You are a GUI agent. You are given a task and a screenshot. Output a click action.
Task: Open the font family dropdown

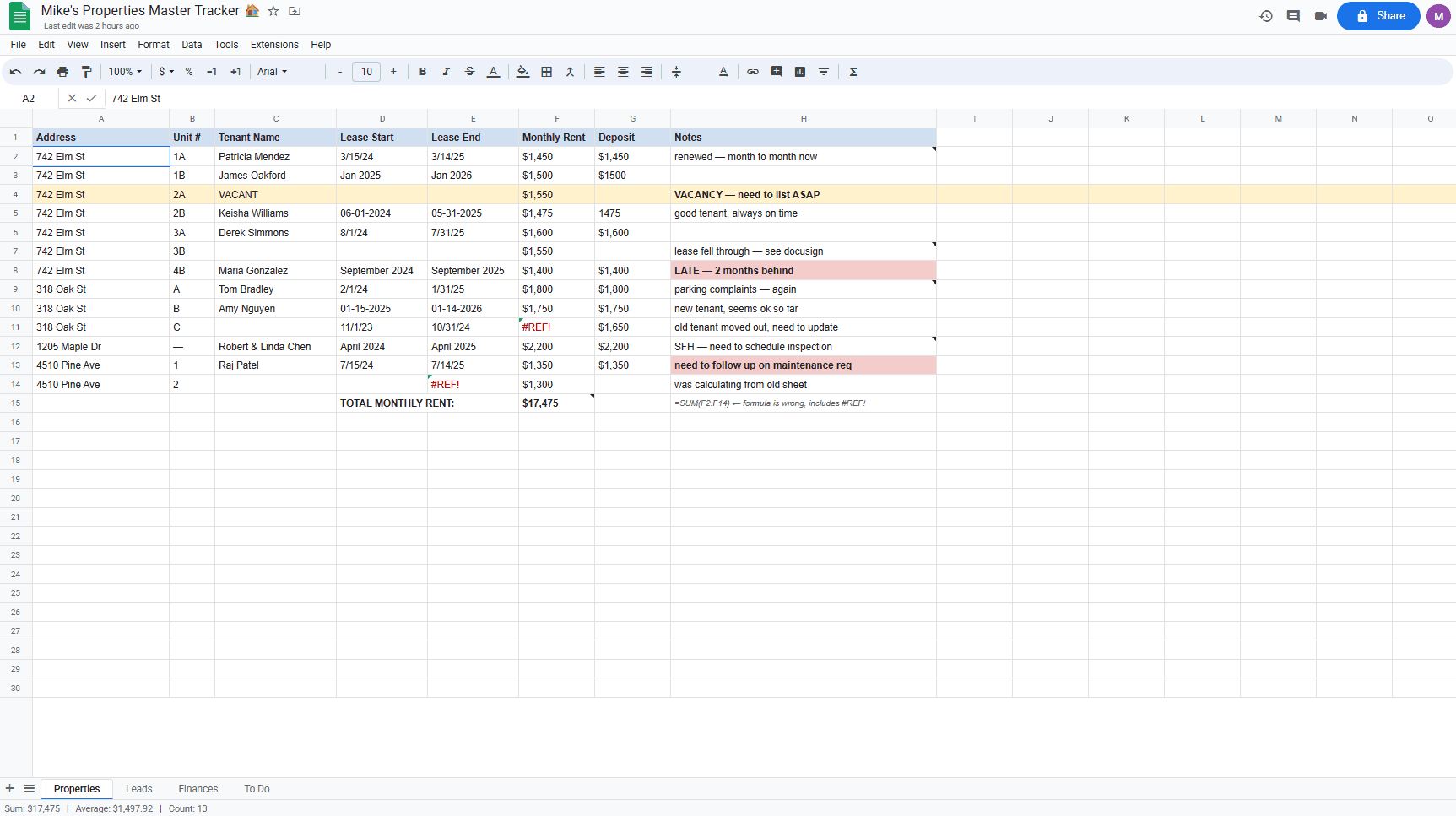pyautogui.click(x=272, y=72)
